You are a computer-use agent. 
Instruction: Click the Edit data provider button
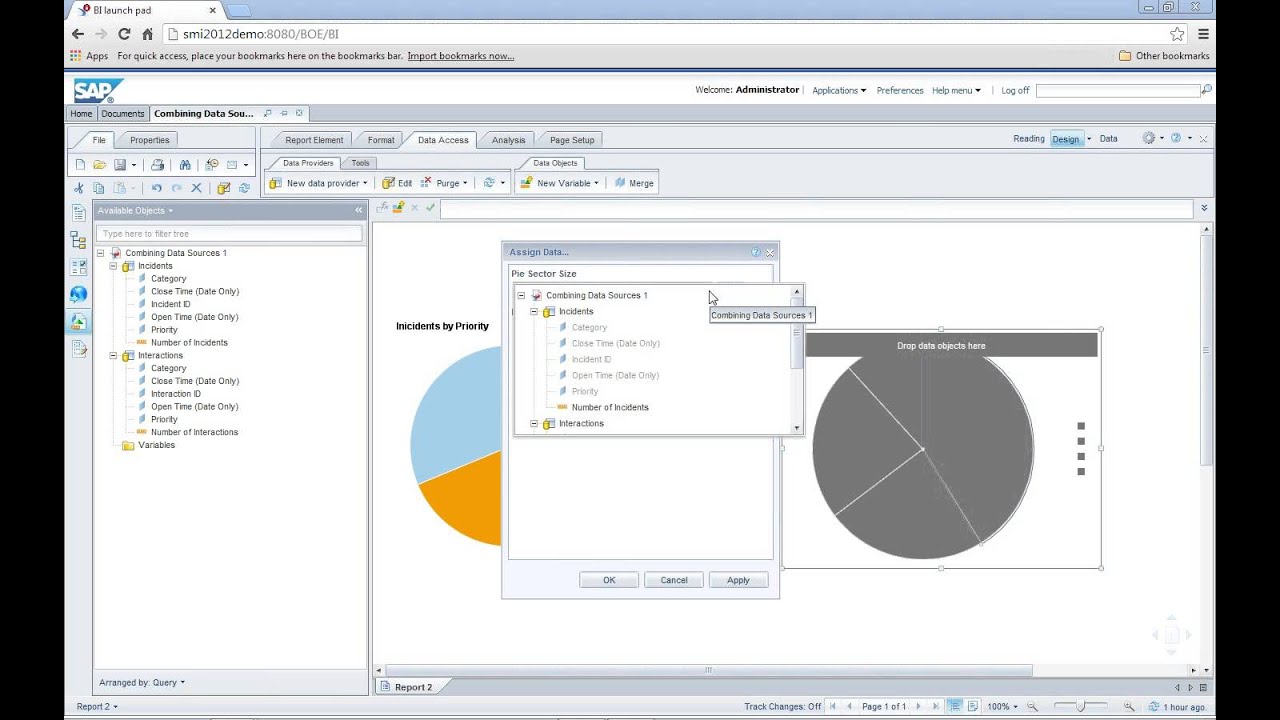pyautogui.click(x=397, y=183)
